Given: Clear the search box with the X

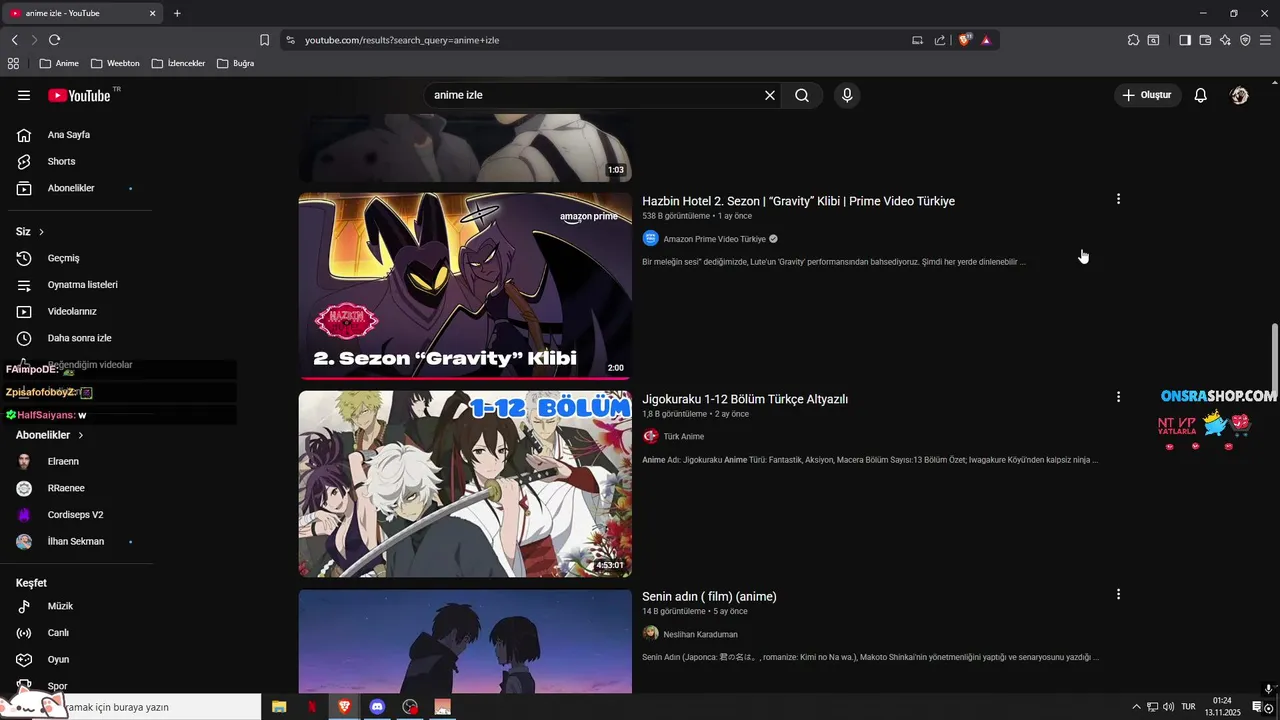Looking at the screenshot, I should coord(770,95).
